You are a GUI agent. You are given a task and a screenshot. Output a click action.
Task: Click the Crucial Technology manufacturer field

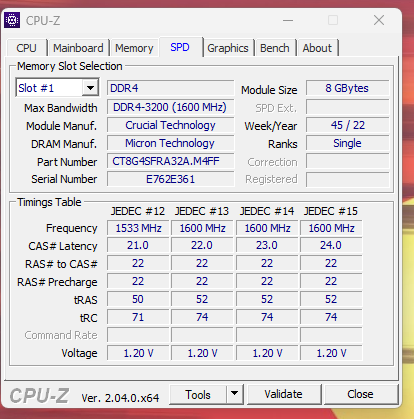click(x=171, y=125)
